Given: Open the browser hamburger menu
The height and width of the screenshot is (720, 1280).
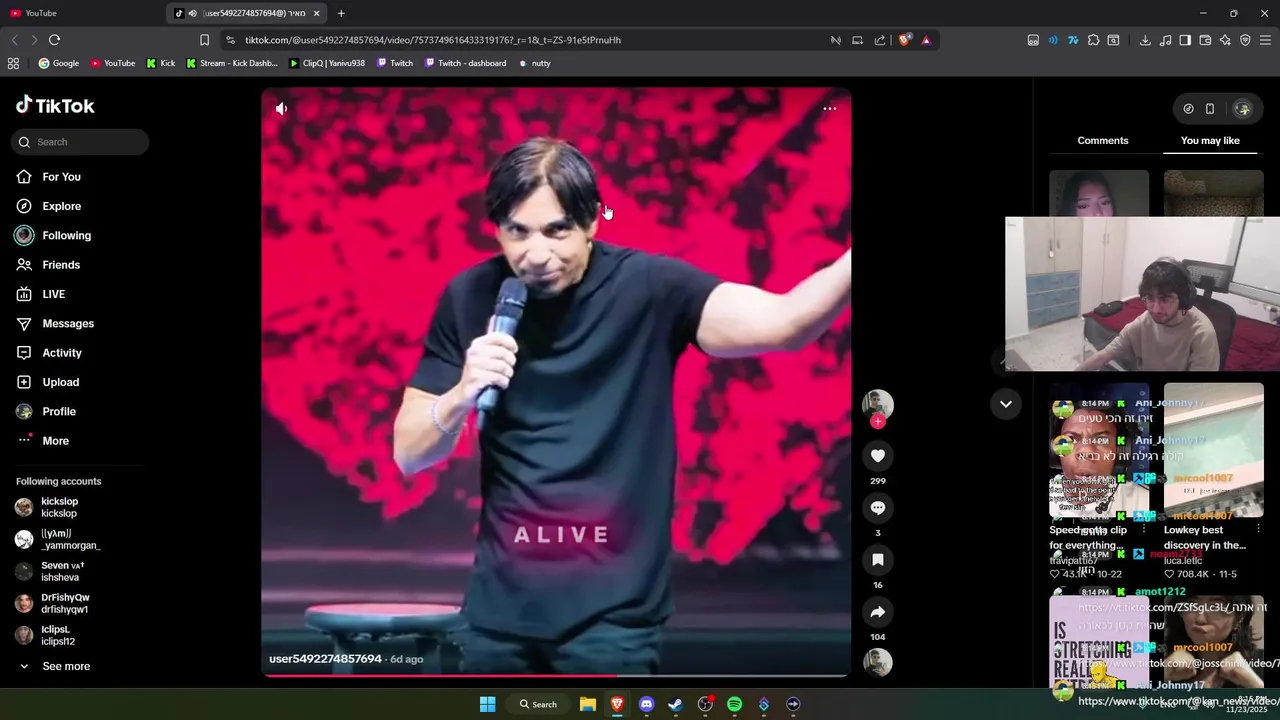Looking at the screenshot, I should tap(1265, 40).
